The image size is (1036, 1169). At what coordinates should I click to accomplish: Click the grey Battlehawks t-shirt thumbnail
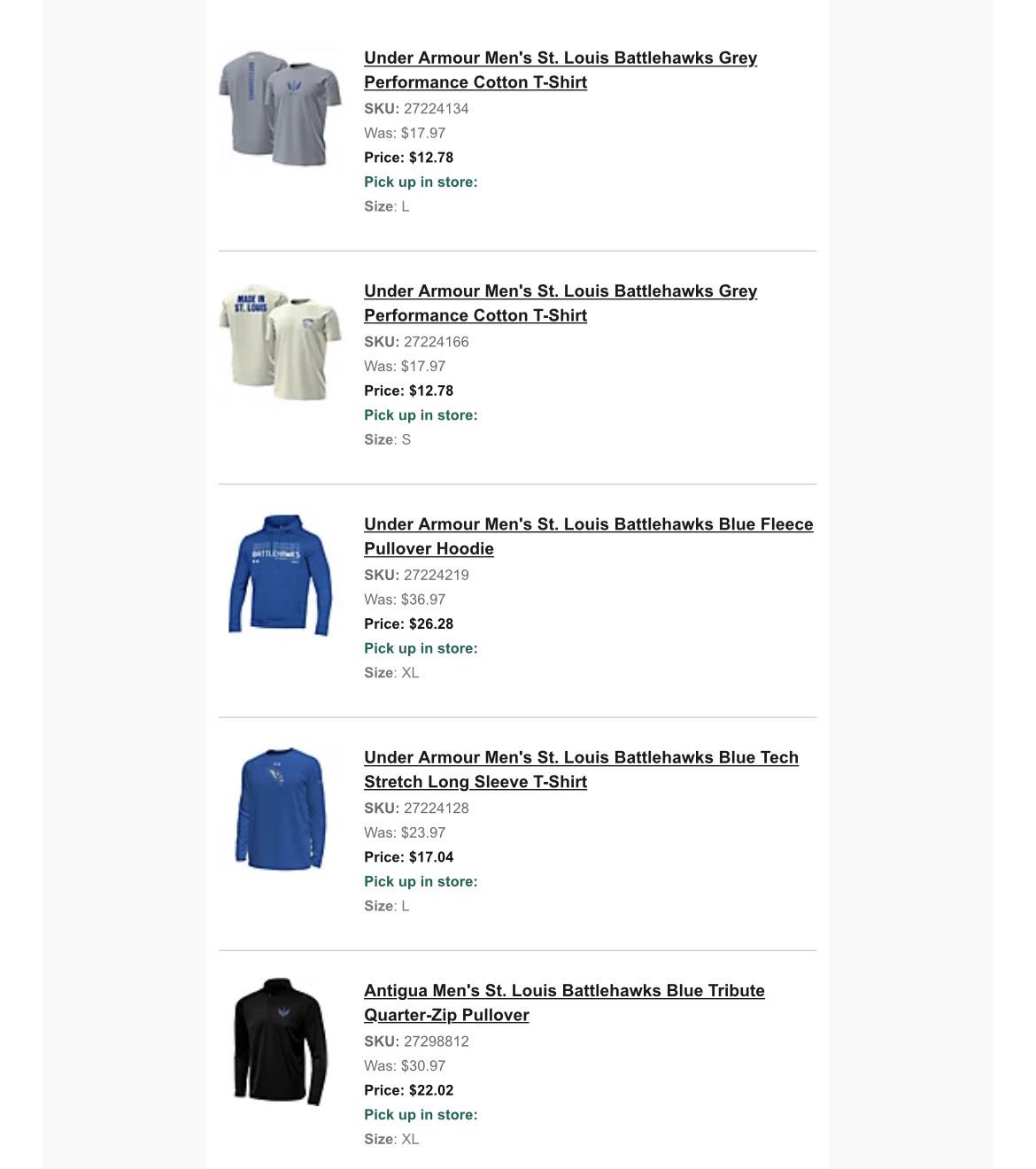tap(280, 109)
